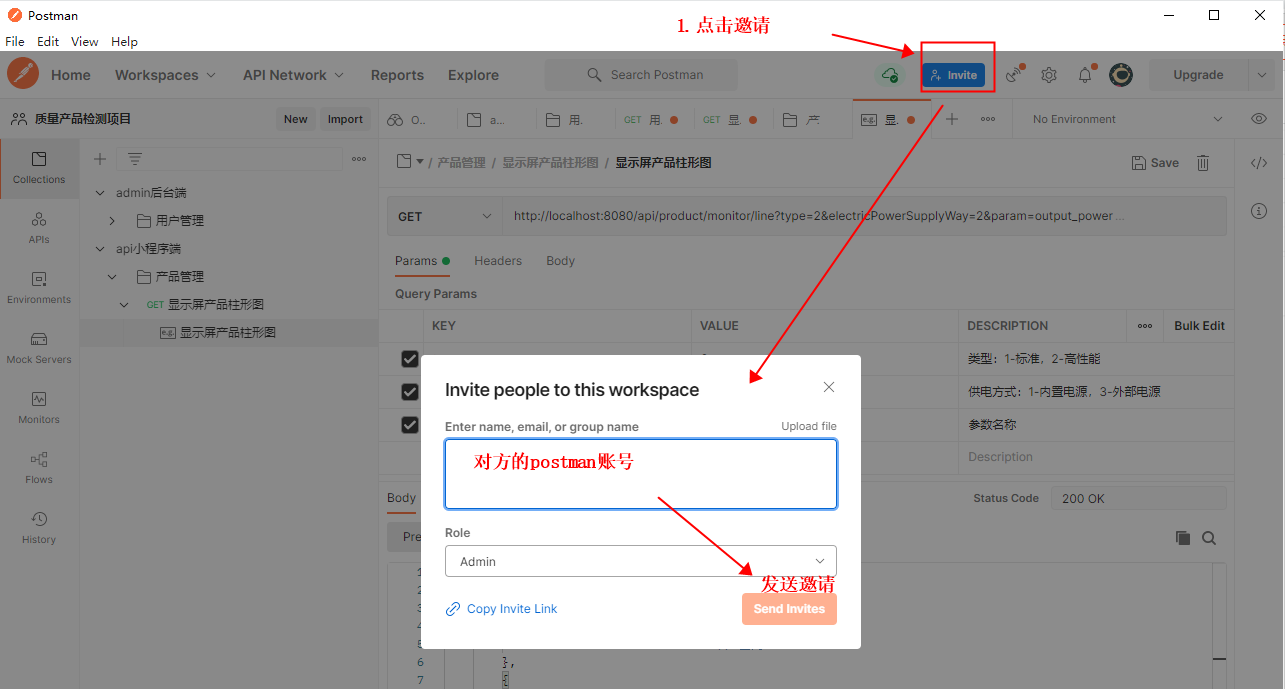Click the Save button
The width and height of the screenshot is (1285, 689).
pyautogui.click(x=1155, y=163)
